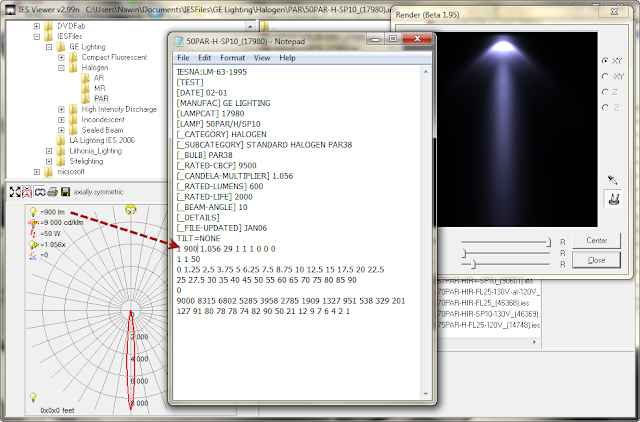The height and width of the screenshot is (422, 640).
Task: Click the printer icon above the polar plot
Action: coord(53,192)
